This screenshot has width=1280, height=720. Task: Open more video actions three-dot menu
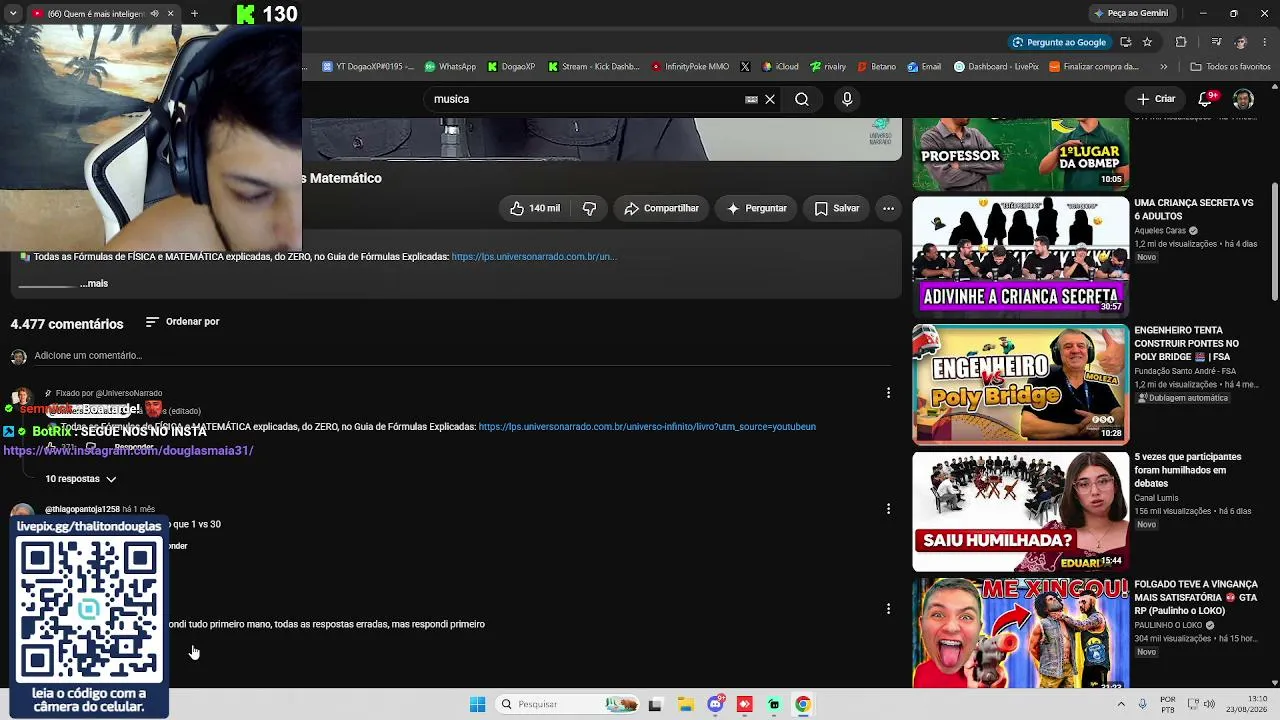(x=888, y=208)
